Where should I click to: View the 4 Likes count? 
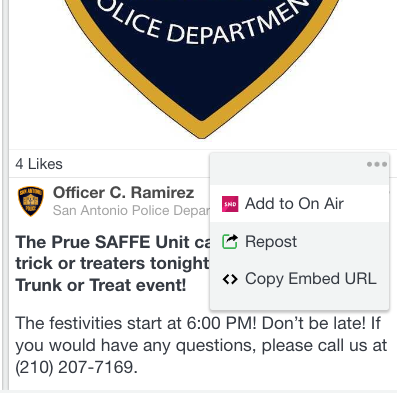pos(39,164)
